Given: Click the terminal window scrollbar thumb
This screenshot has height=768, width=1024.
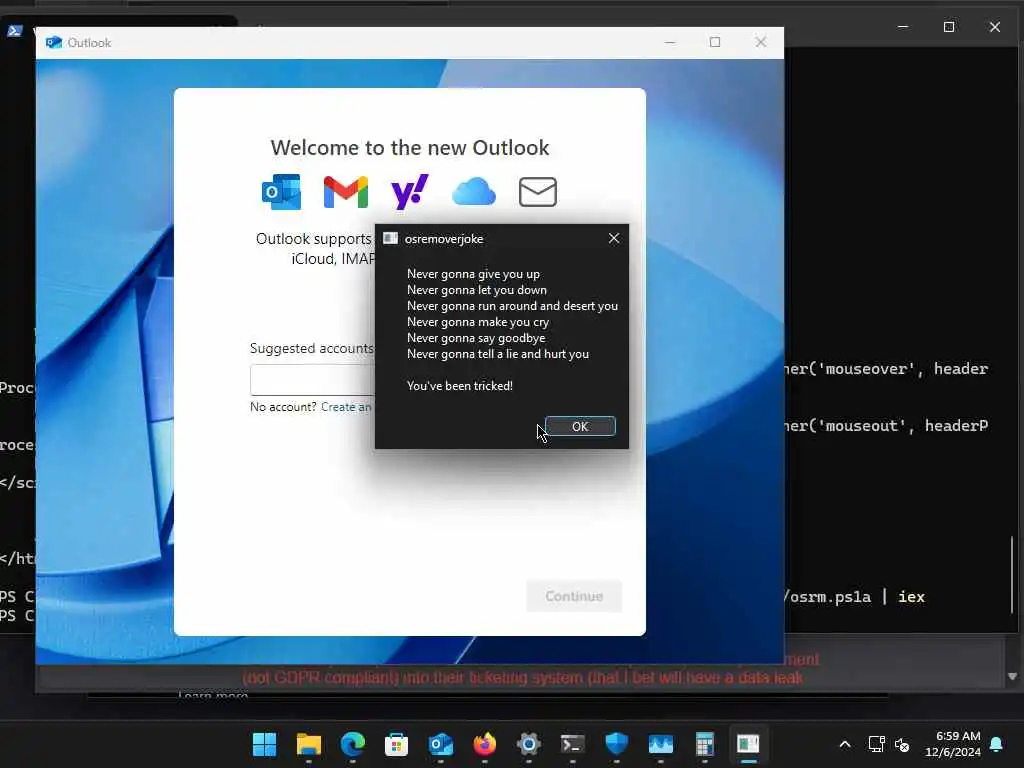Looking at the screenshot, I should [1013, 575].
